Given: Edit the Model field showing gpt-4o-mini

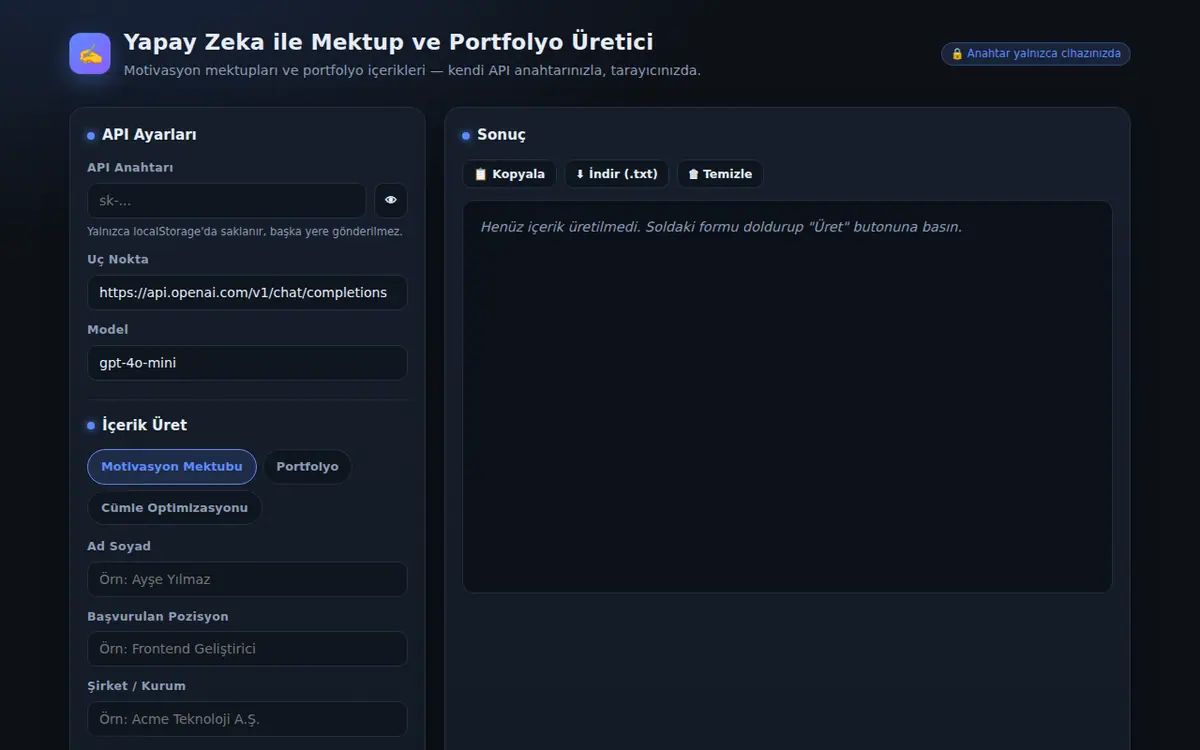Looking at the screenshot, I should coord(247,363).
